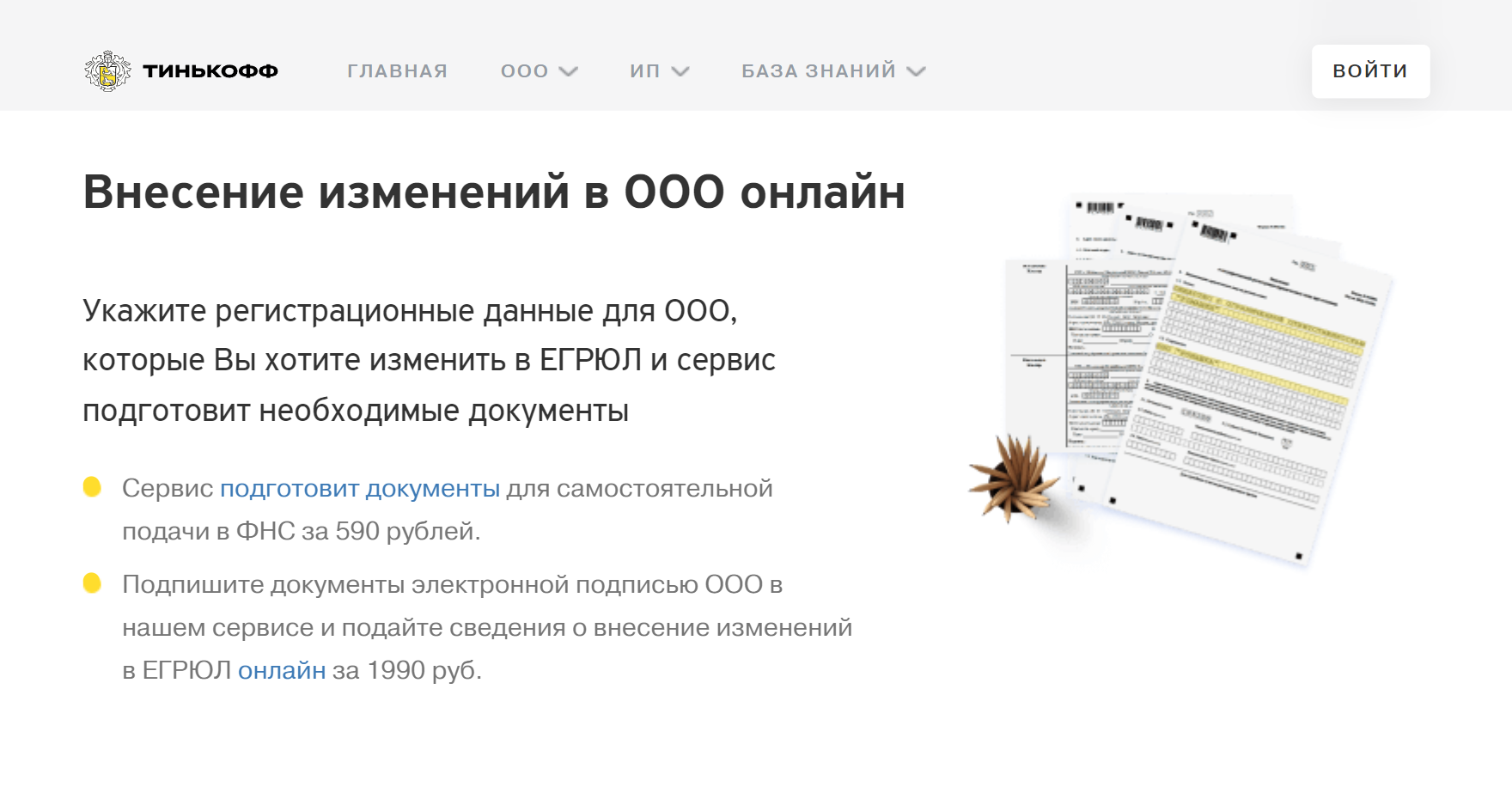
Task: Open the ООО navigation menu label
Action: click(524, 71)
